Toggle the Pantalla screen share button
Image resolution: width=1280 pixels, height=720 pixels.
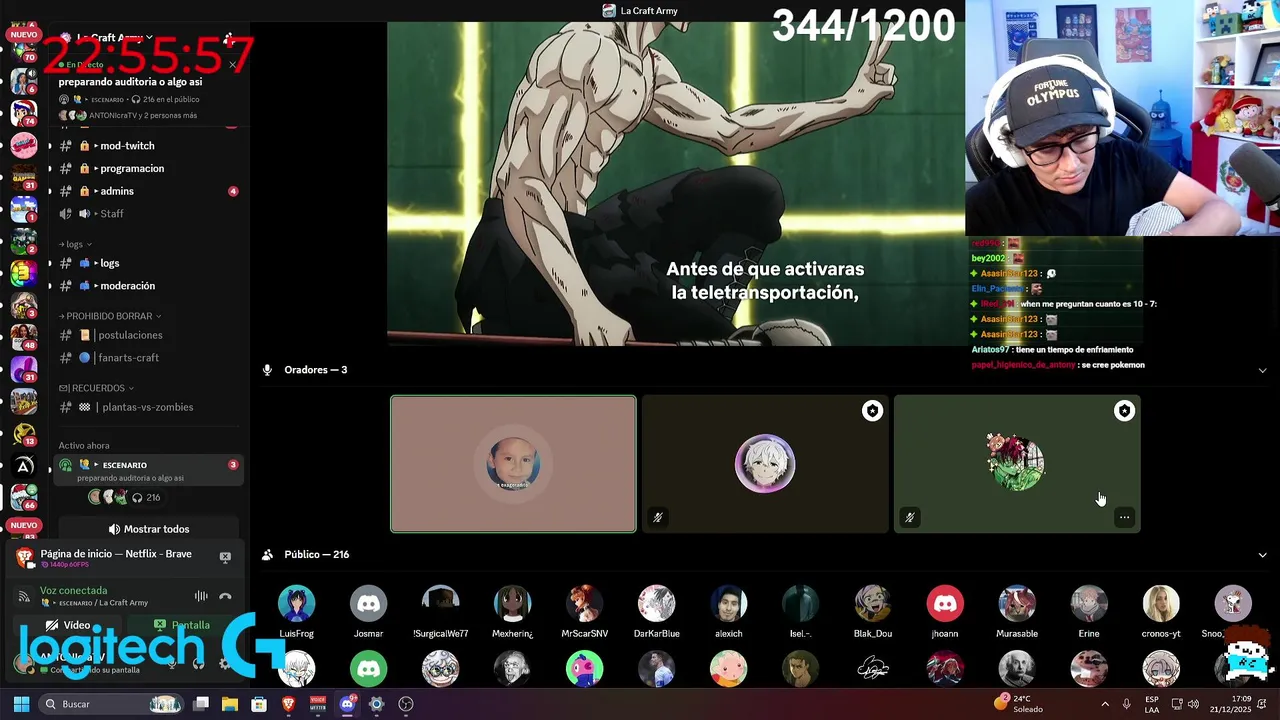coord(182,625)
